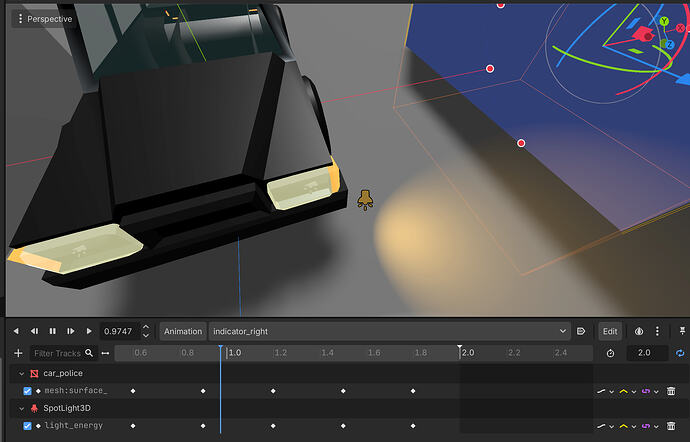Play the animation from the start
690x442 pixels.
coord(70,331)
